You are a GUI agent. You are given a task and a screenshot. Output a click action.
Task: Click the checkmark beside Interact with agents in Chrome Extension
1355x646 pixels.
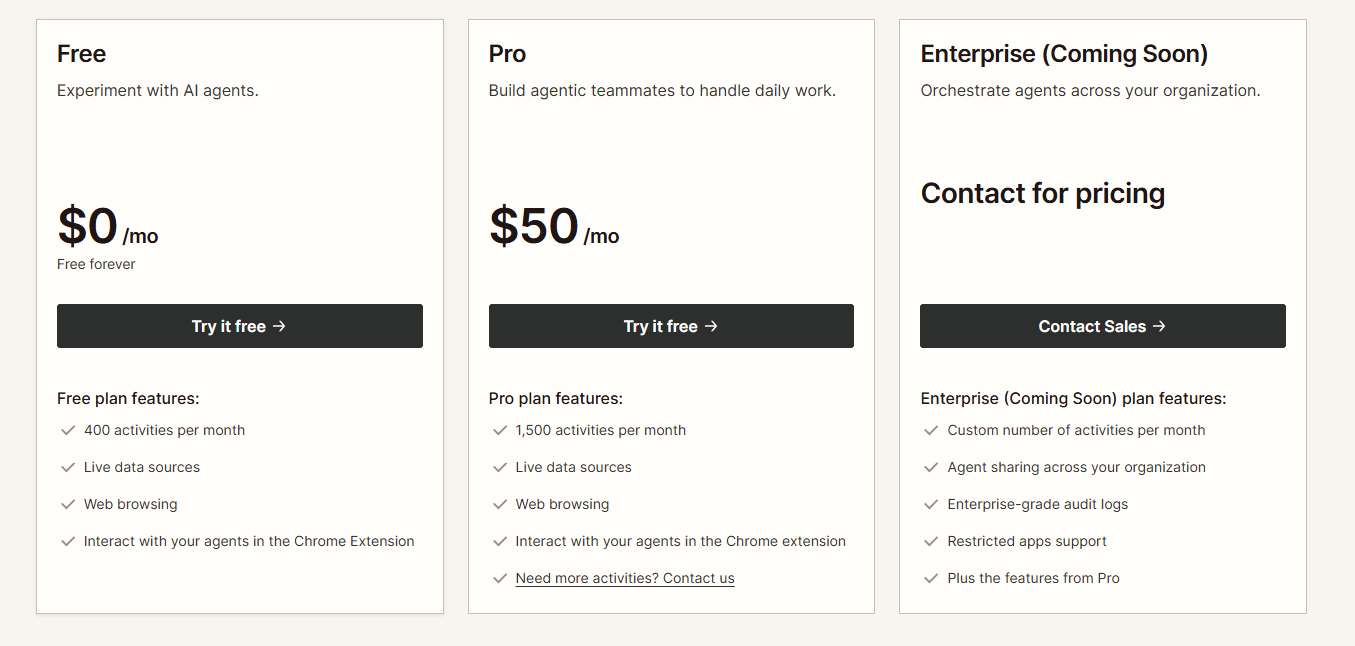[x=68, y=541]
